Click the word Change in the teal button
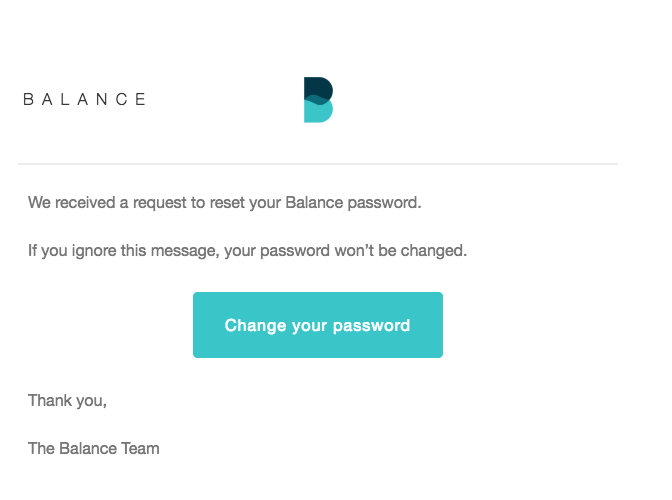672x500 pixels. coord(255,326)
